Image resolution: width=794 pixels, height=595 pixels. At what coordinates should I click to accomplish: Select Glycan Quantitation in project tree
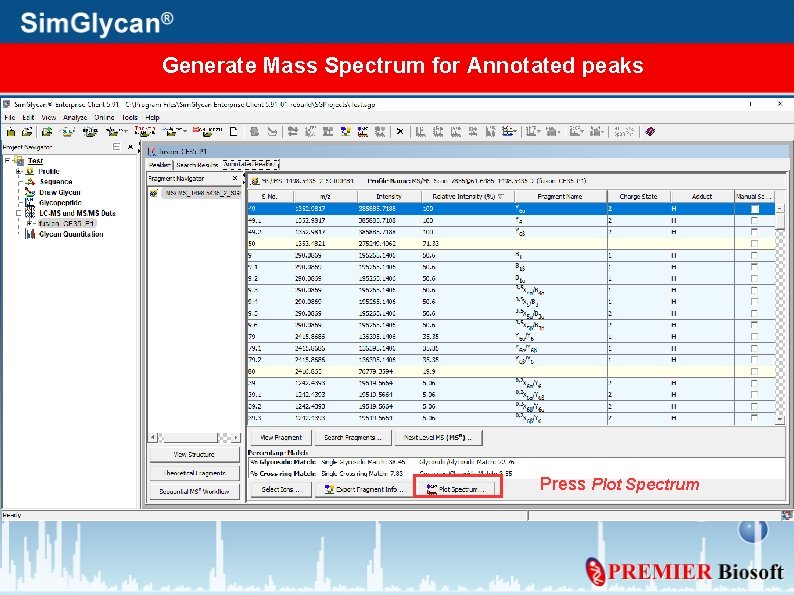pyautogui.click(x=71, y=234)
